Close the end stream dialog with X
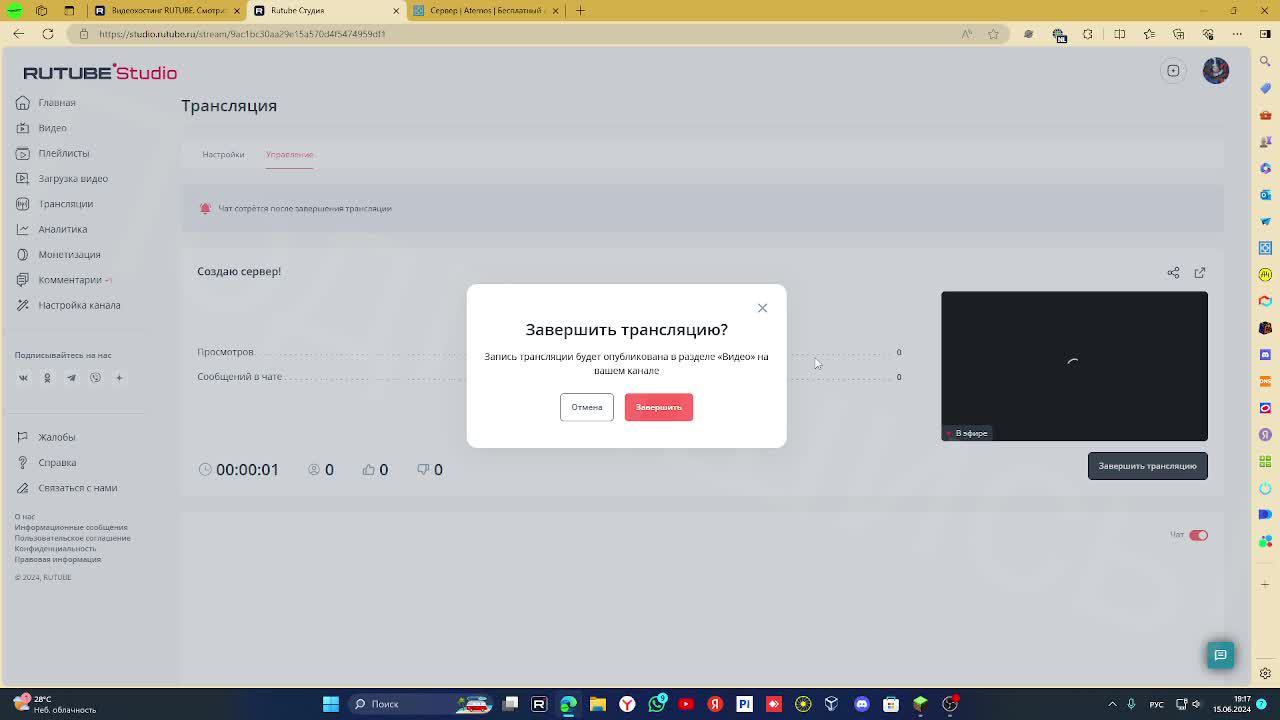Screen dimensions: 1280x720 762,308
